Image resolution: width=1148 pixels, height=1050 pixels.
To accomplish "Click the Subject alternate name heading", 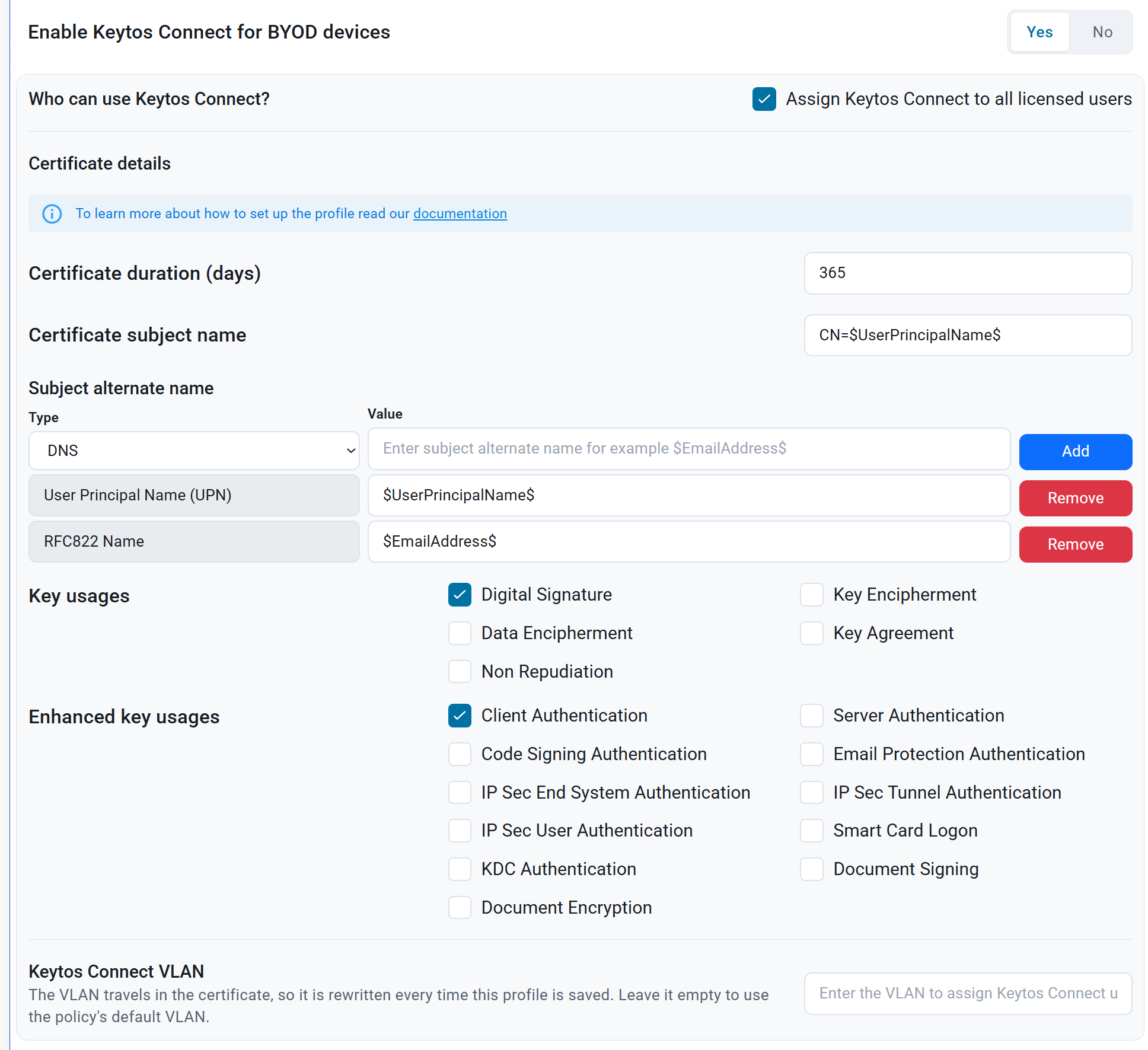I will [122, 388].
